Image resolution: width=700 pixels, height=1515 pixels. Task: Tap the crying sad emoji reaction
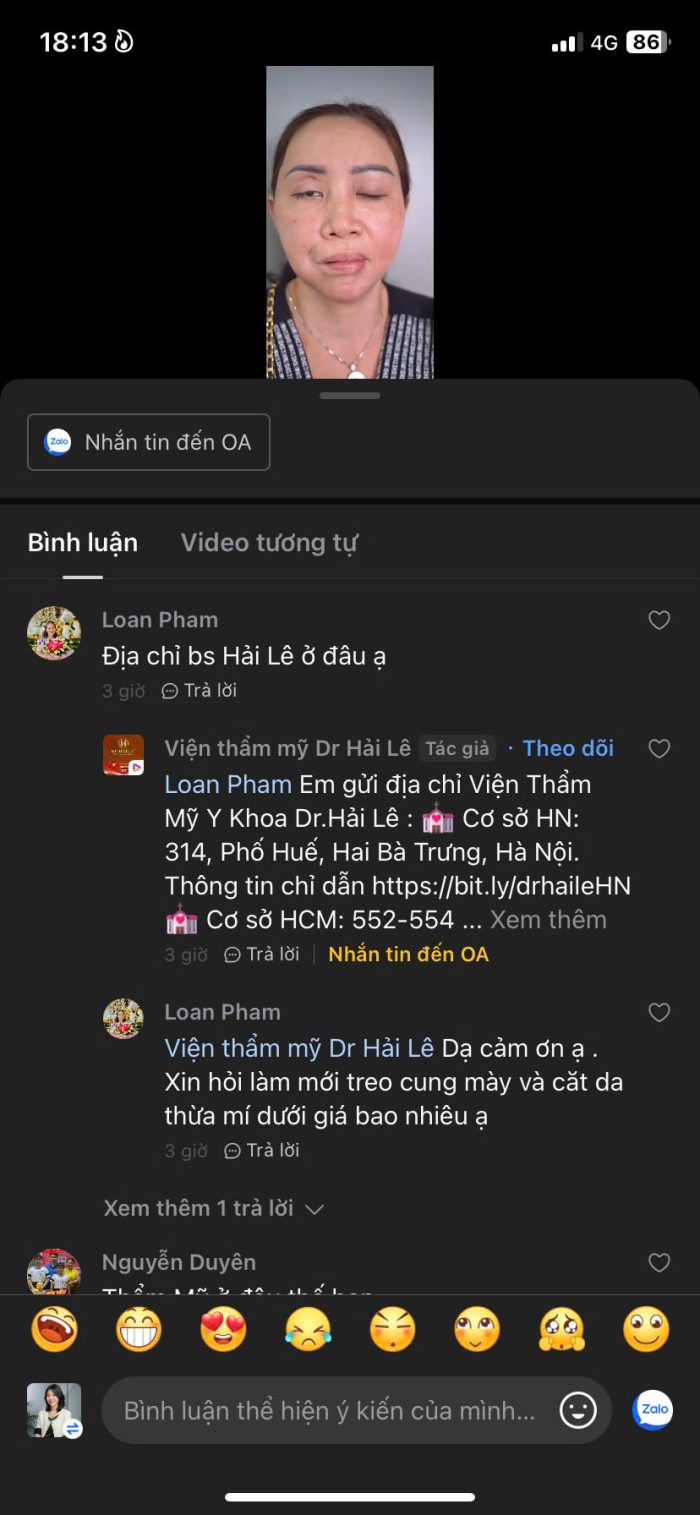308,1330
